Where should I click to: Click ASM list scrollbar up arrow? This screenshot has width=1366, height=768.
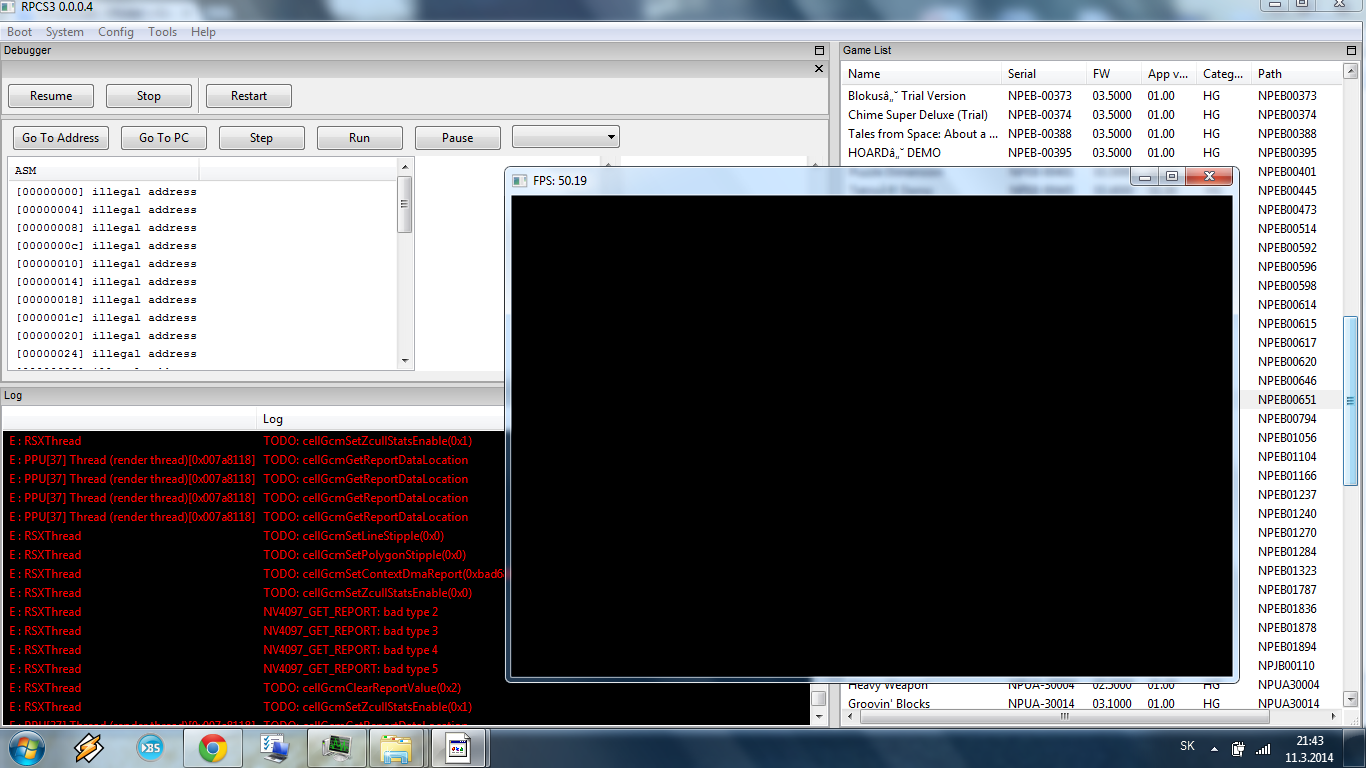(405, 167)
